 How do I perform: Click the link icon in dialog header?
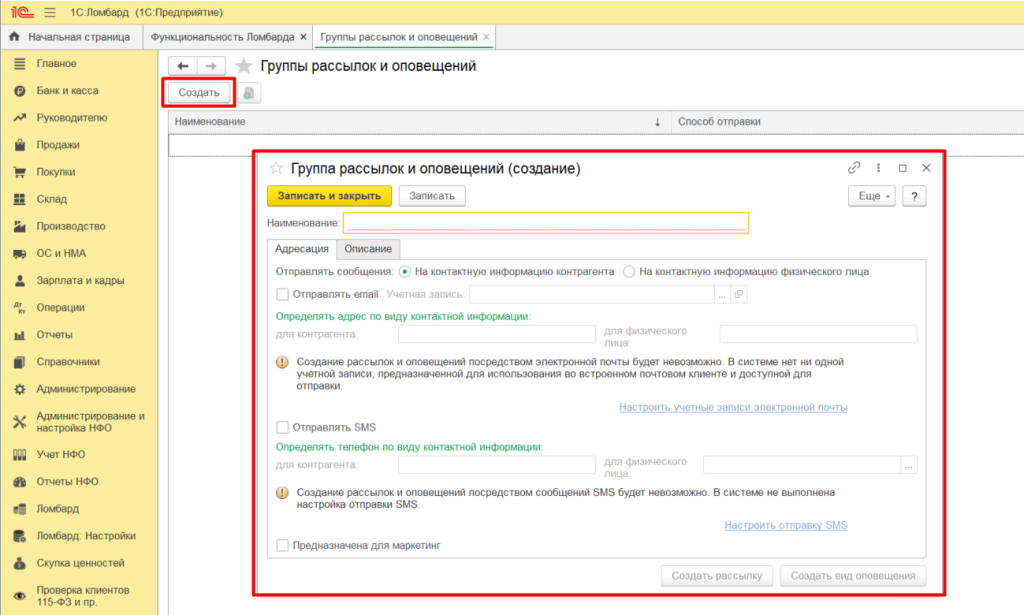(854, 168)
